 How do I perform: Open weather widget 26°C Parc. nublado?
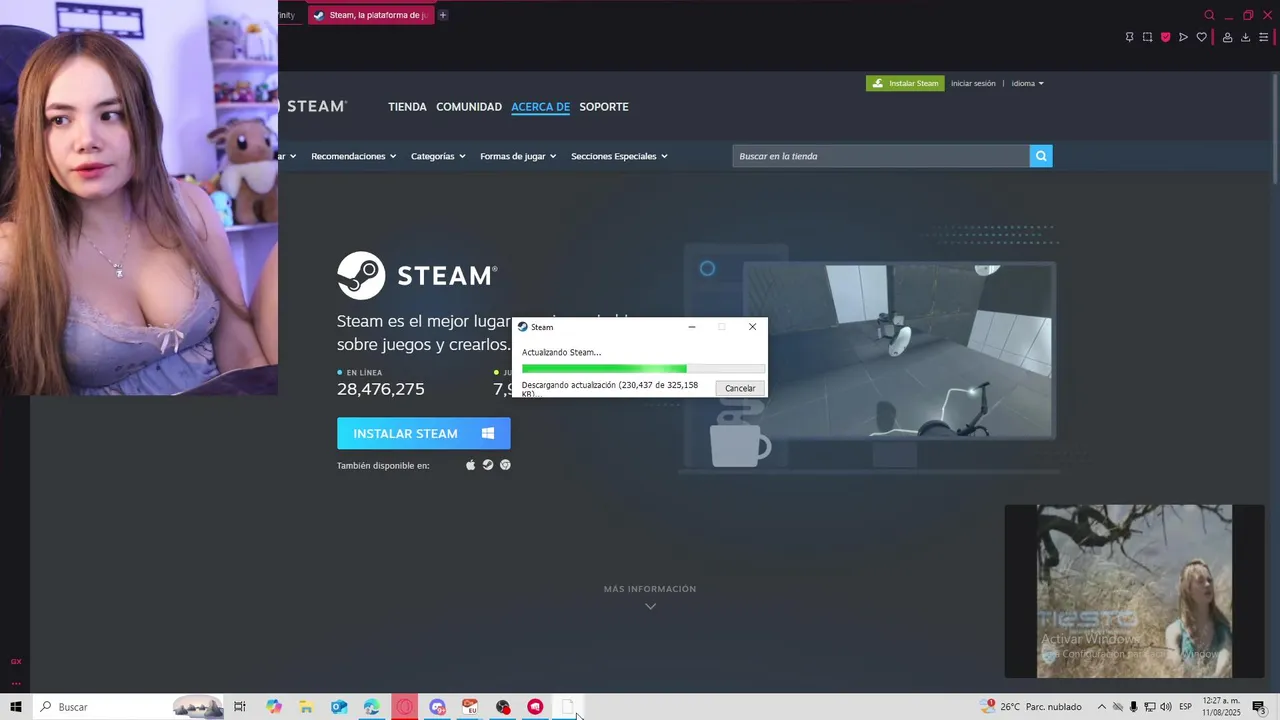click(1031, 707)
